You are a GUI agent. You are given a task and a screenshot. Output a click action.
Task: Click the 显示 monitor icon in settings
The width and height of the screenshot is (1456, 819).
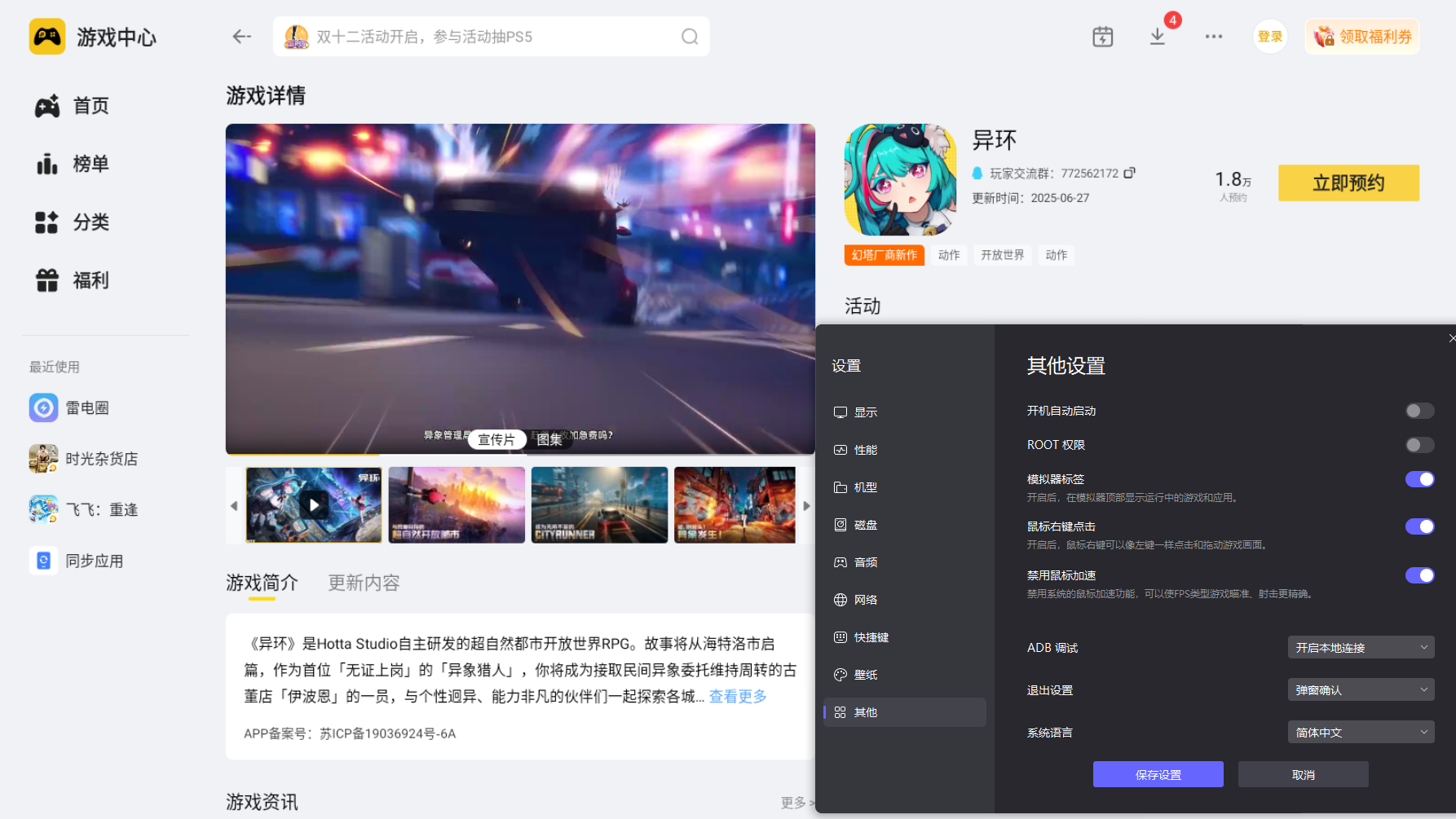(x=841, y=412)
